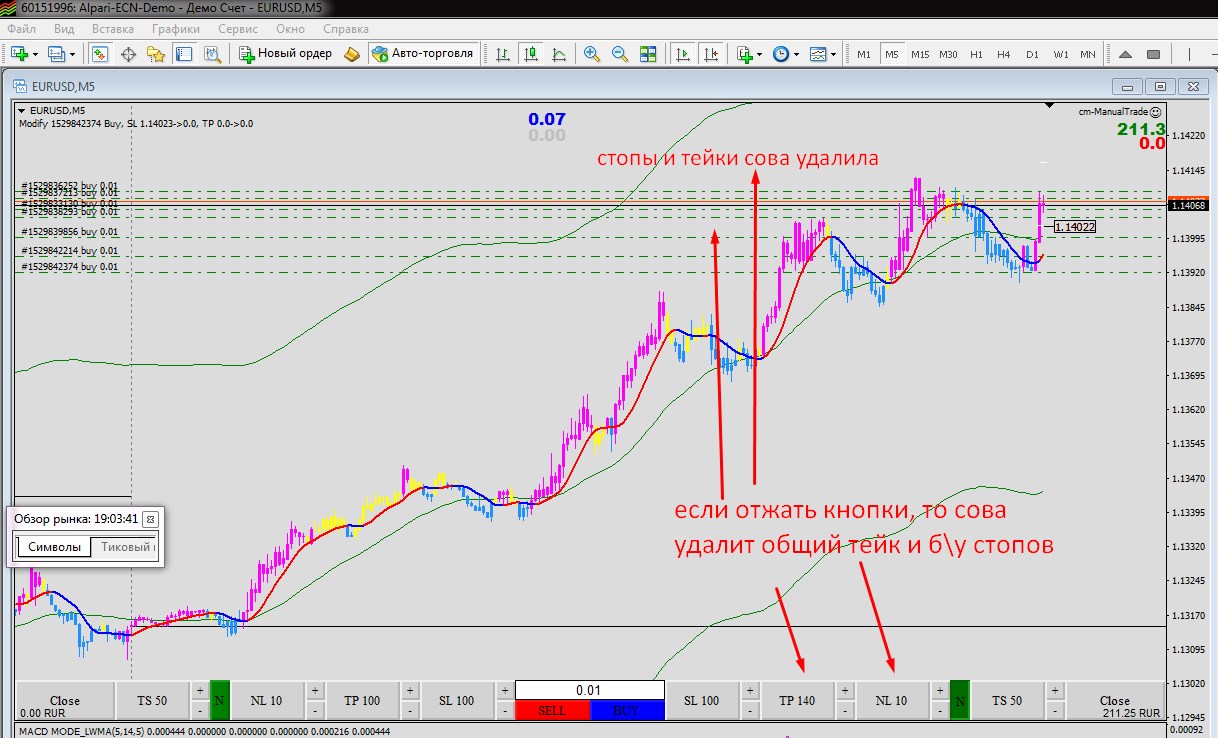Screen dimensions: 1218x738
Task: Open the Data Window crosshair icon
Action: pos(128,53)
